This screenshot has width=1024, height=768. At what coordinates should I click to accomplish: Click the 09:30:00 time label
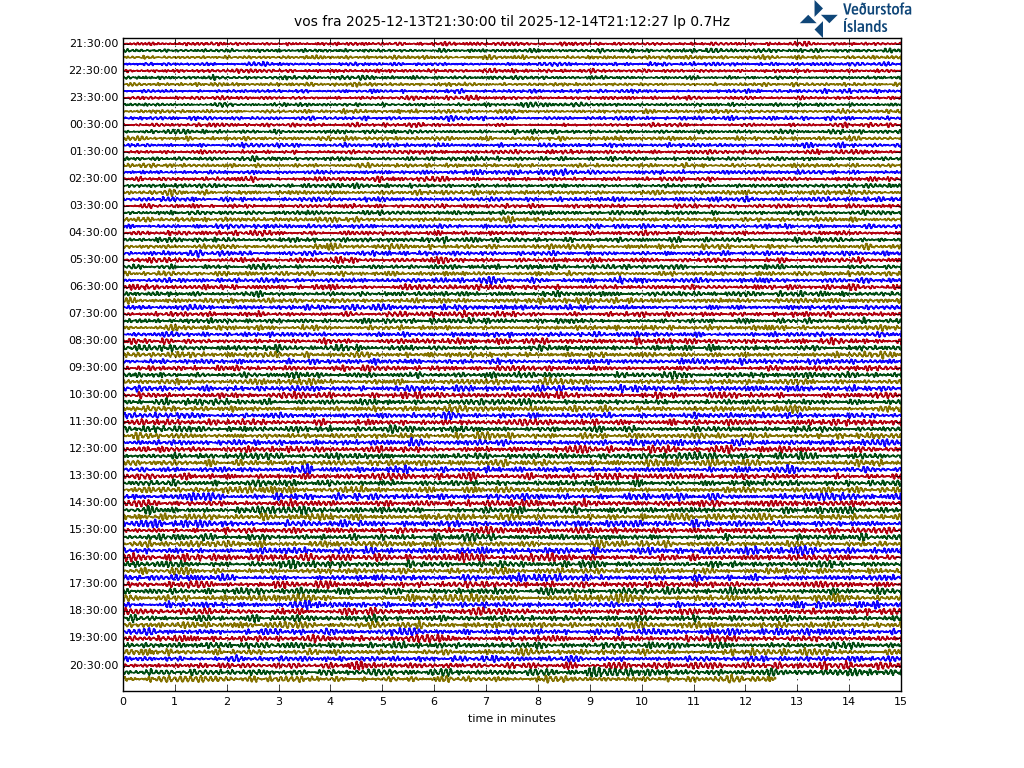[94, 368]
